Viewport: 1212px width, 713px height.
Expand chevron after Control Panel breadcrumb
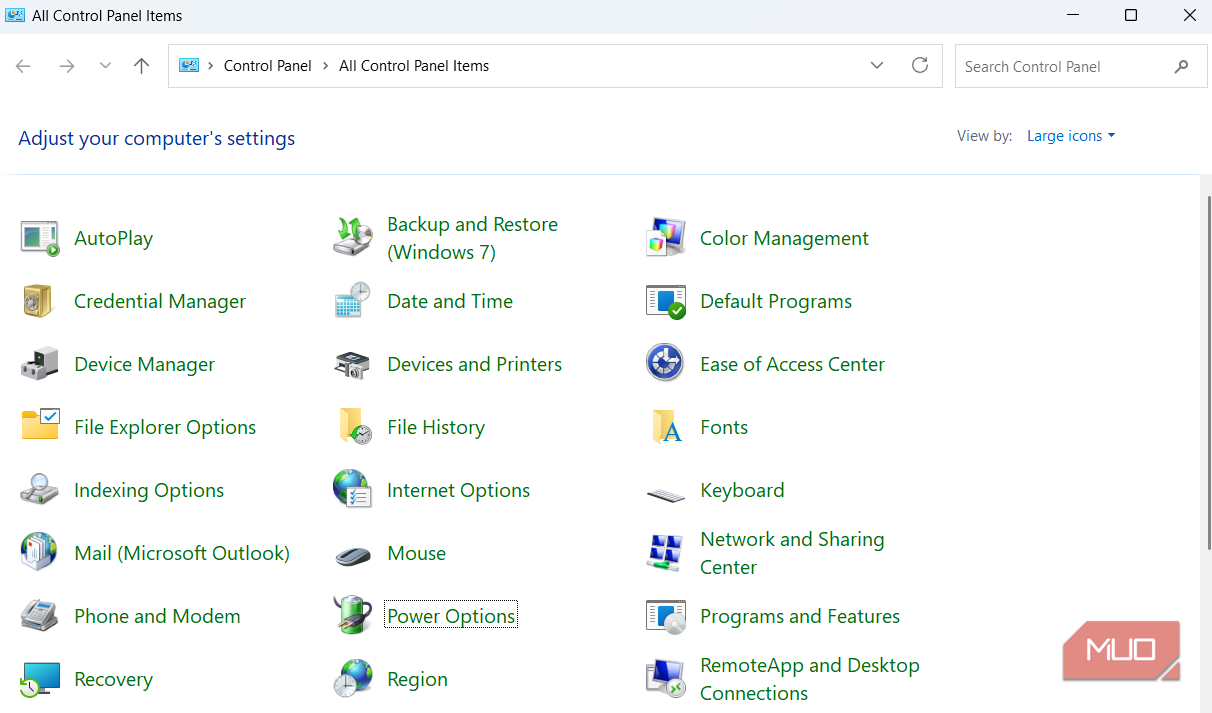click(x=326, y=66)
